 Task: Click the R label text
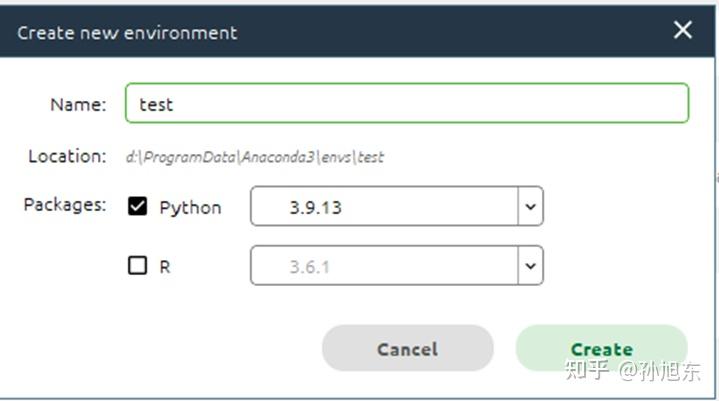tap(165, 267)
